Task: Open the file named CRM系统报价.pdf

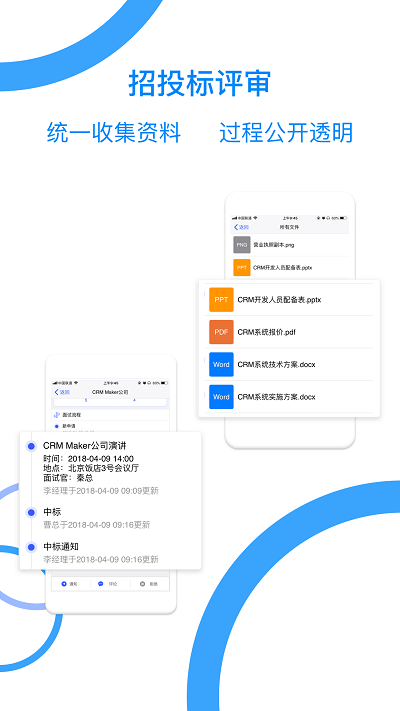Action: click(x=267, y=332)
